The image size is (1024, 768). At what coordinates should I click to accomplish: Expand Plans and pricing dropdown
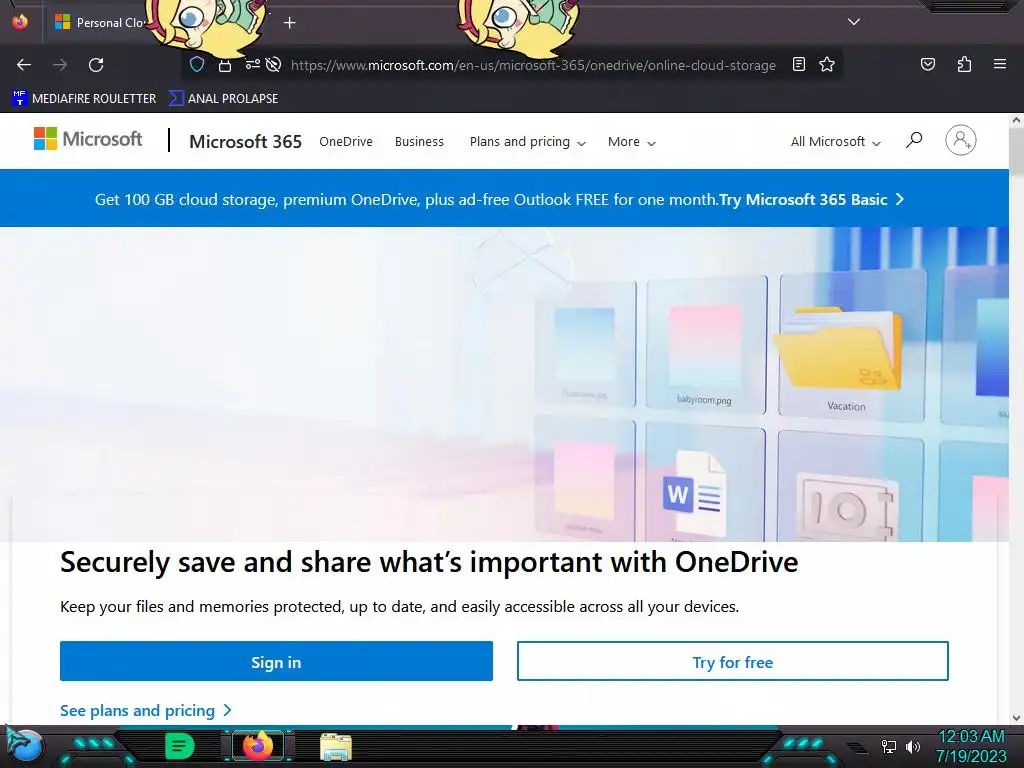[x=528, y=142]
